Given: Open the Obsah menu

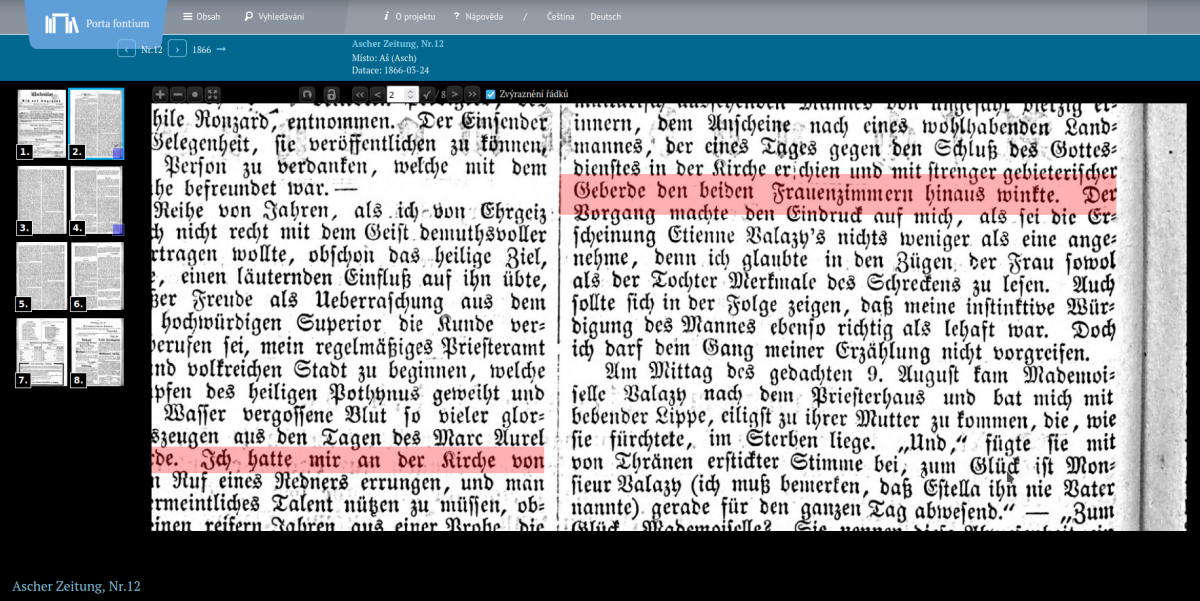Looking at the screenshot, I should [202, 17].
